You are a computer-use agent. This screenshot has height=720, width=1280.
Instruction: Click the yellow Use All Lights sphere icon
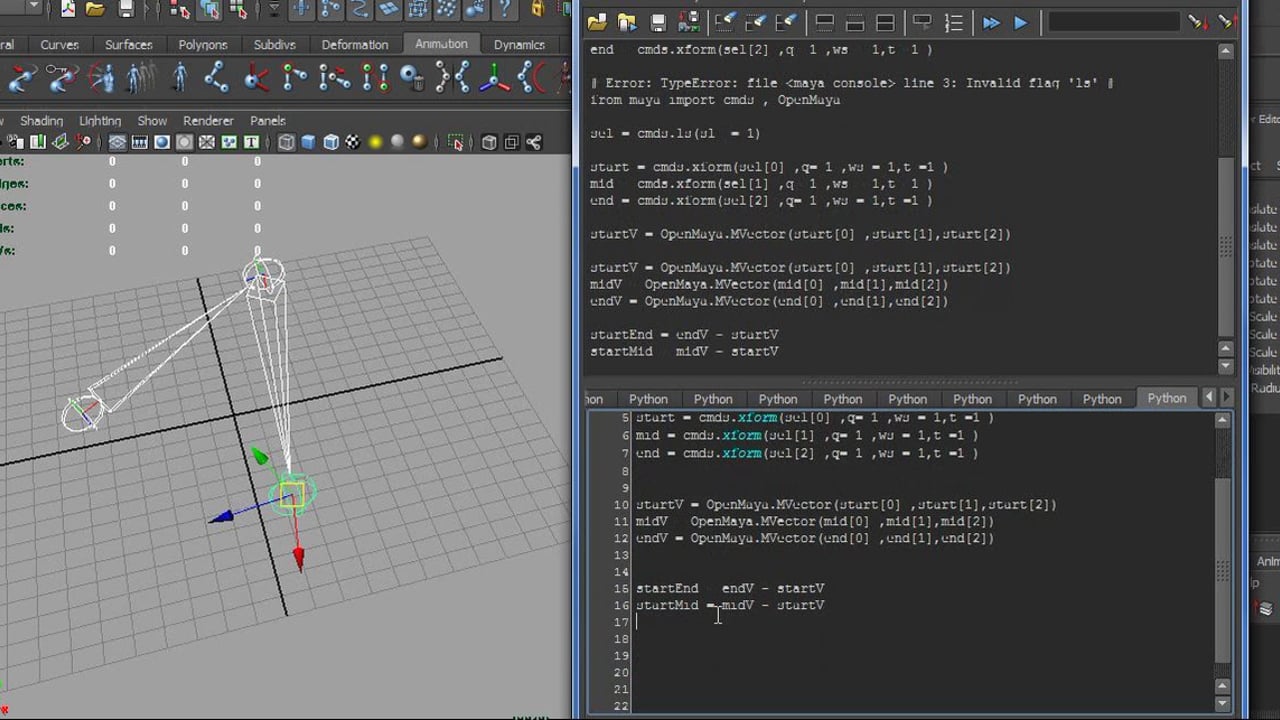(x=375, y=141)
